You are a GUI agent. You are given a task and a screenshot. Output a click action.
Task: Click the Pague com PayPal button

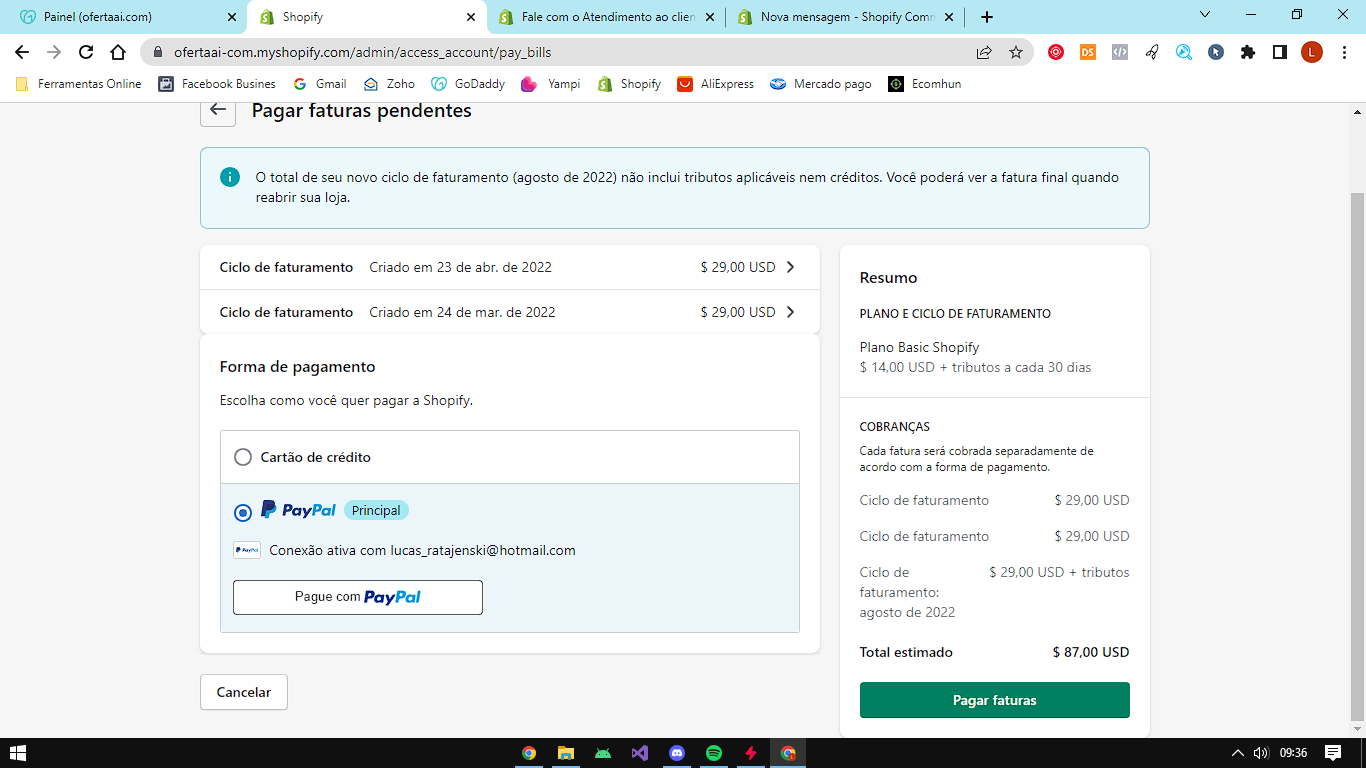(358, 597)
